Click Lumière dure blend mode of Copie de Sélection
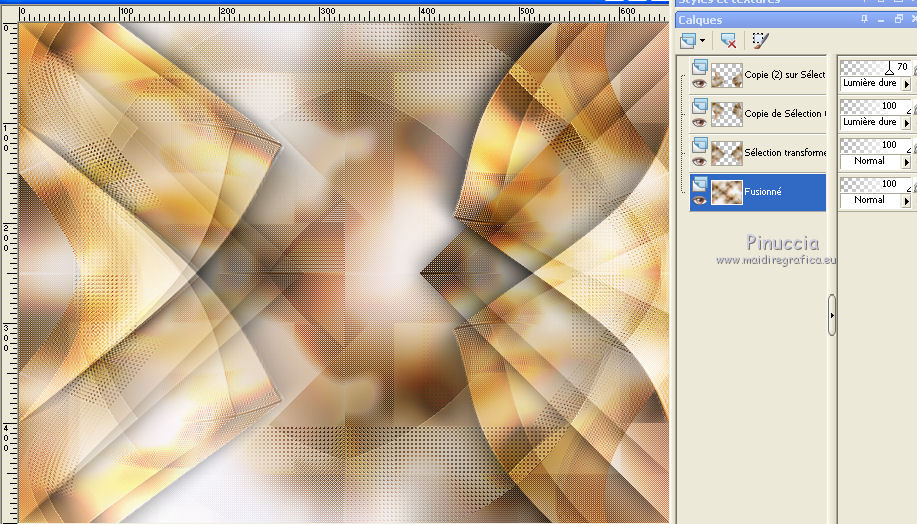The image size is (917, 524). (870, 122)
